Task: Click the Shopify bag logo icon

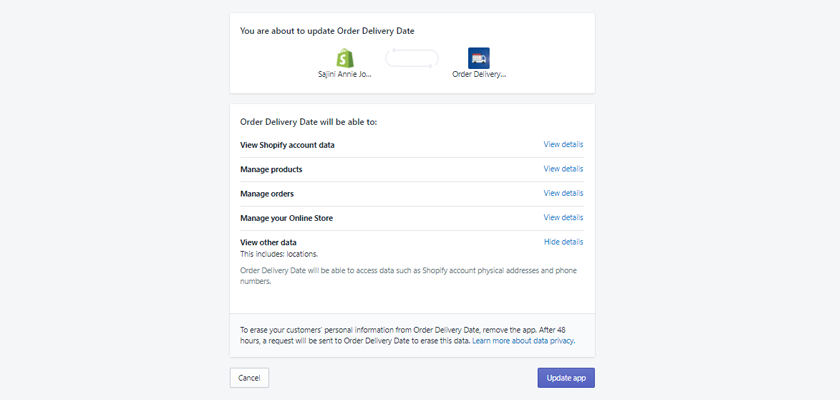Action: click(x=345, y=58)
